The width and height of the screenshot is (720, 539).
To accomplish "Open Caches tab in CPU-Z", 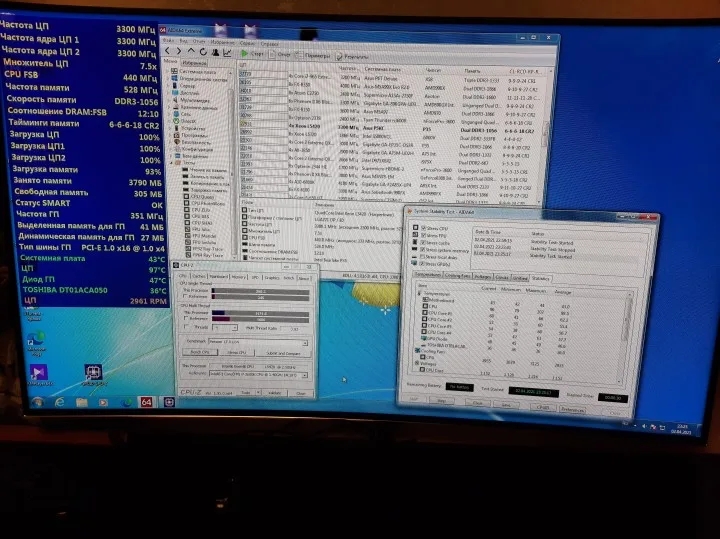I will pyautogui.click(x=199, y=276).
